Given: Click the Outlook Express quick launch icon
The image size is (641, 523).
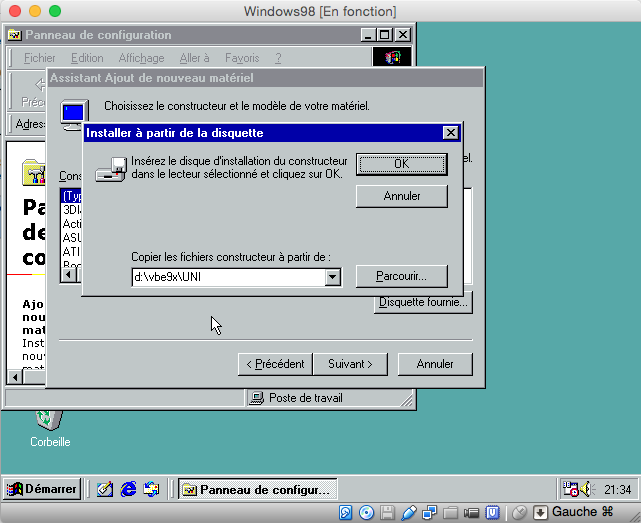Looking at the screenshot, I should [x=151, y=489].
